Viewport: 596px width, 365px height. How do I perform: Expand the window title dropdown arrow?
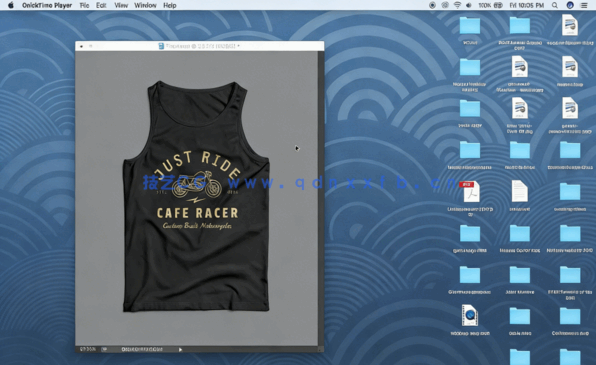[239, 46]
